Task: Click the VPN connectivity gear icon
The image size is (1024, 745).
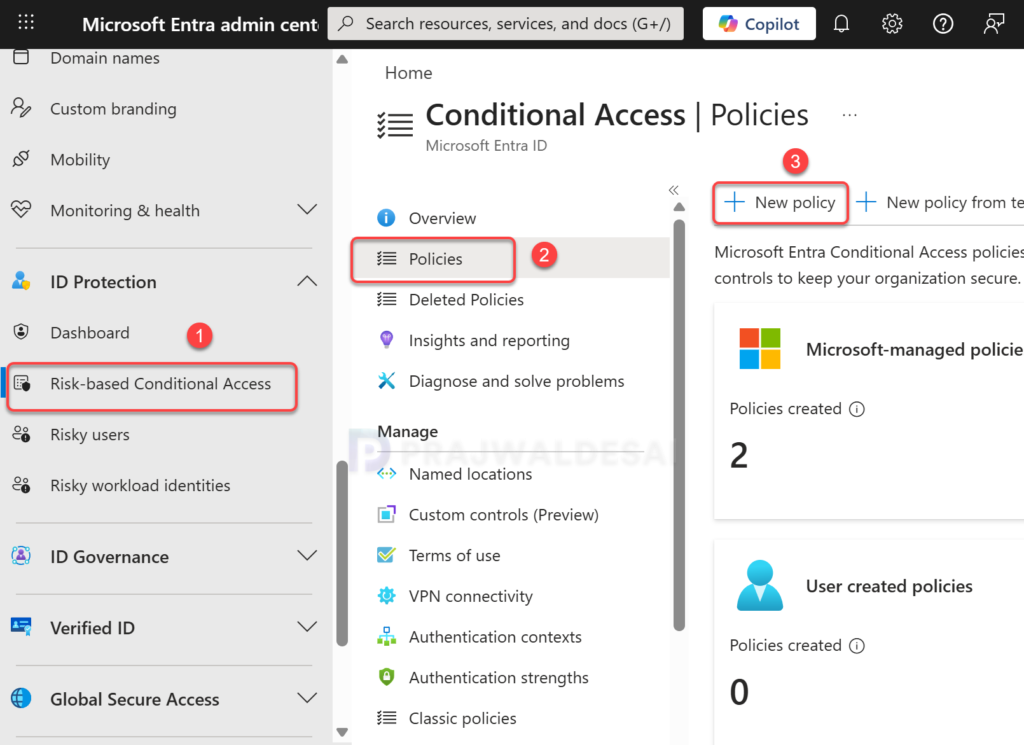Action: pos(386,595)
